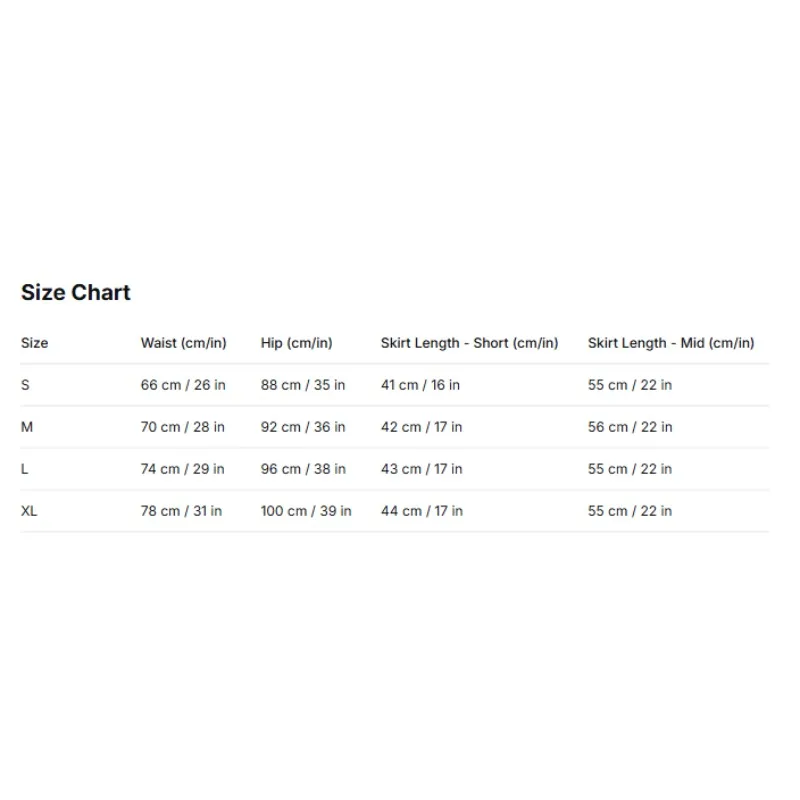The height and width of the screenshot is (800, 800).
Task: Select the 56 cm / 22 in mid length cell
Action: [x=630, y=427]
